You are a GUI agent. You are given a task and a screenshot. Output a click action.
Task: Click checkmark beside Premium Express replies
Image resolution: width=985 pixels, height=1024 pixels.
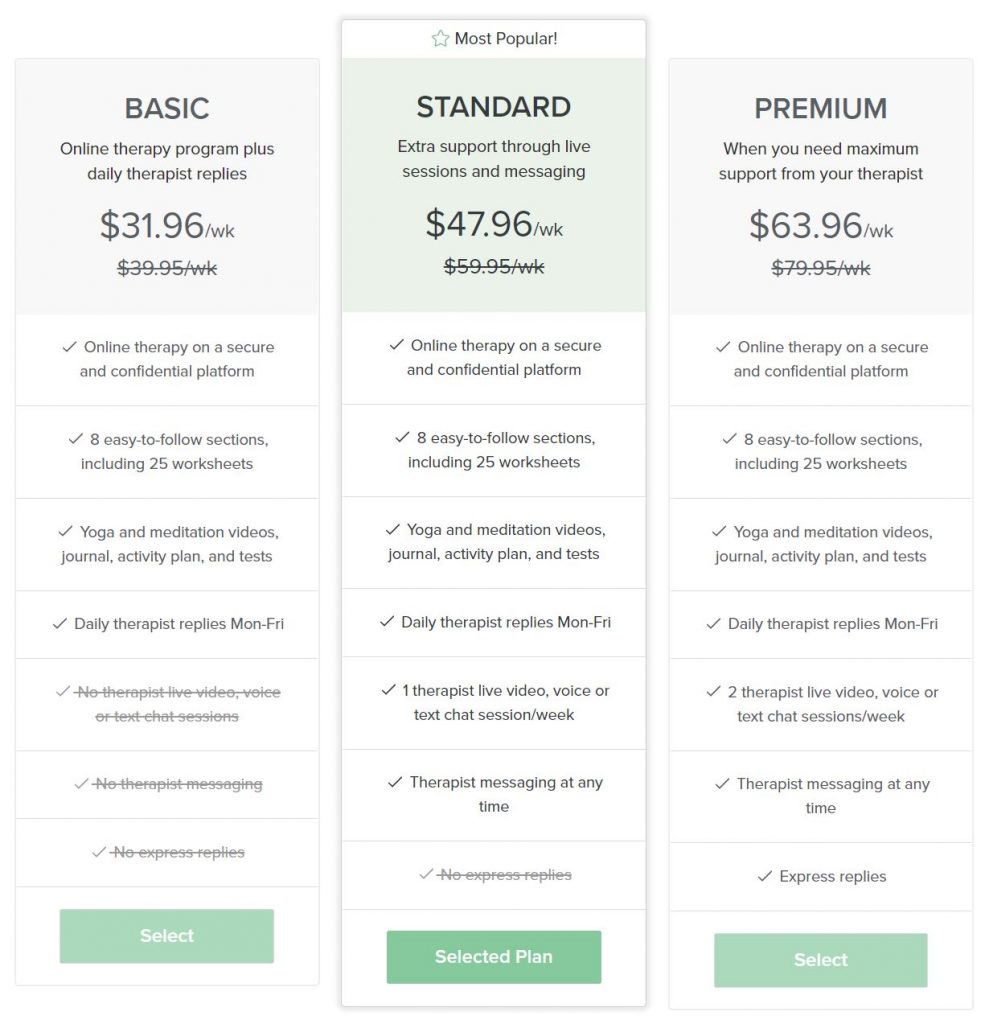765,876
